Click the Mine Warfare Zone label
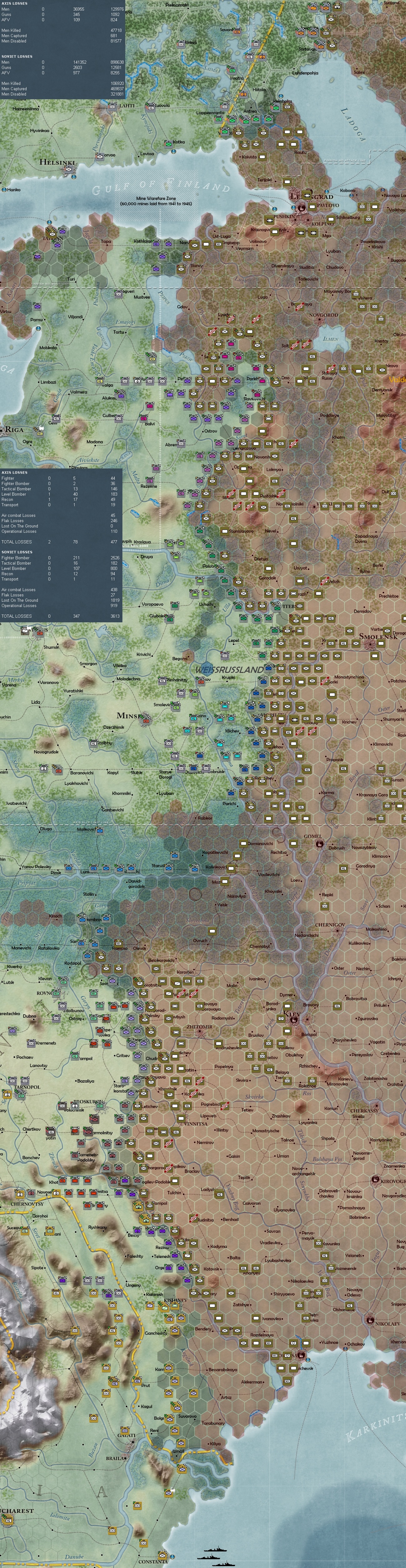The width and height of the screenshot is (406, 1568). click(155, 198)
